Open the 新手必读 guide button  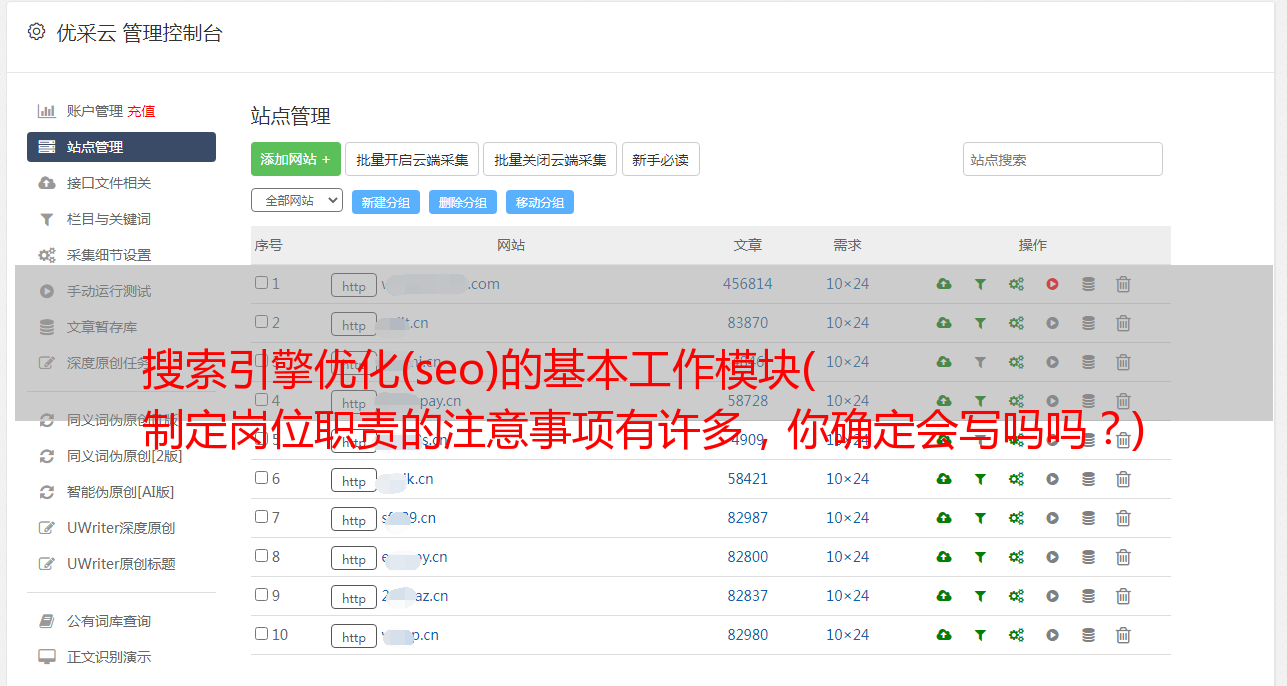(661, 159)
